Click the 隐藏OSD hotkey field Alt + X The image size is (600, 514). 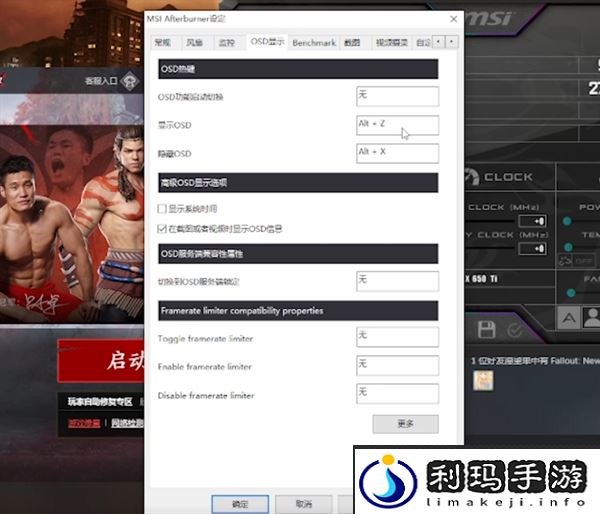pos(398,153)
